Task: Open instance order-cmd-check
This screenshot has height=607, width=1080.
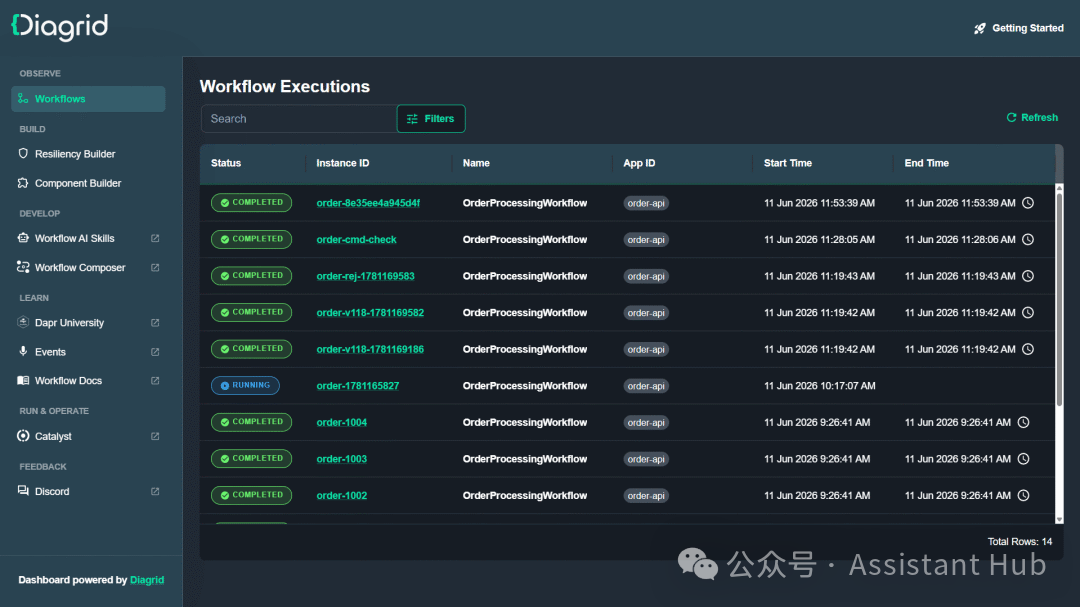Action: (x=356, y=240)
